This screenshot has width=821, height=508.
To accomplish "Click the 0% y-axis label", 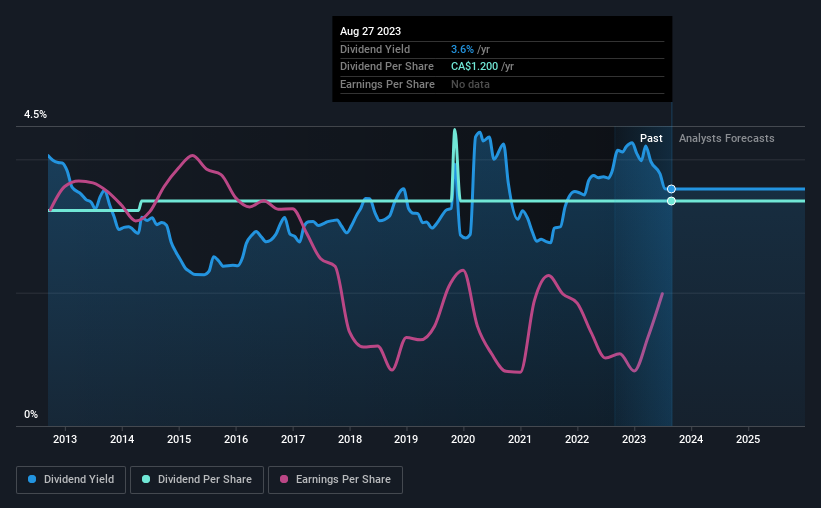I will 31,414.
